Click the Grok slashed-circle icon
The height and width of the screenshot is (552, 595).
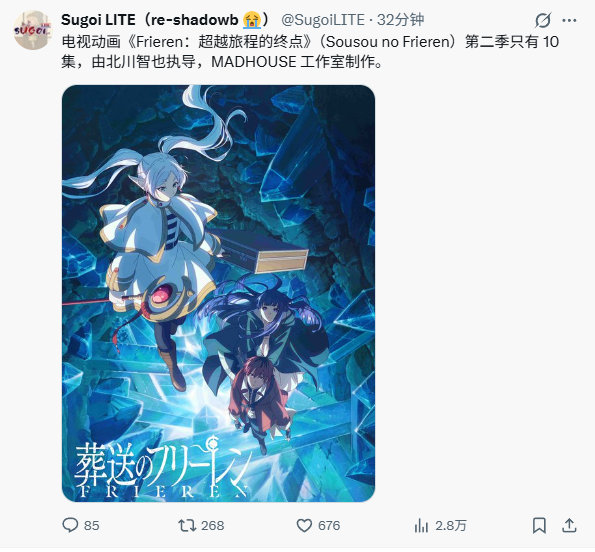click(543, 20)
